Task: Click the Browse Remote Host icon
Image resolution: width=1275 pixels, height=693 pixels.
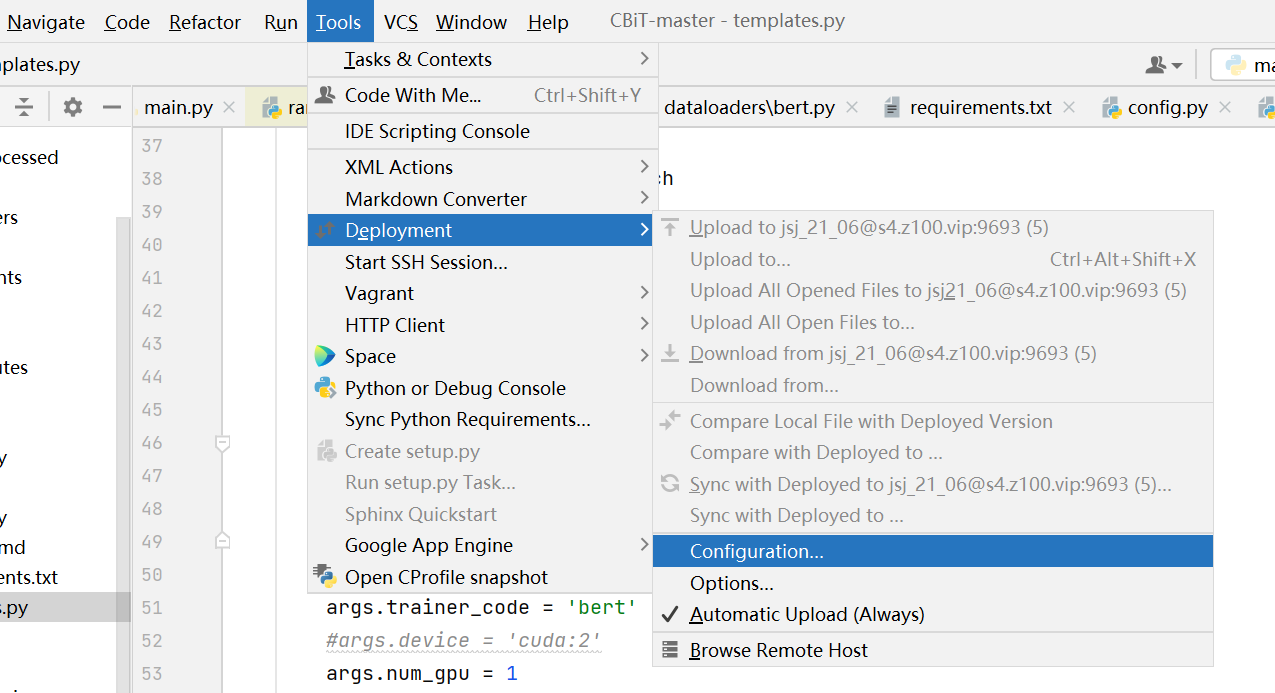Action: point(670,650)
